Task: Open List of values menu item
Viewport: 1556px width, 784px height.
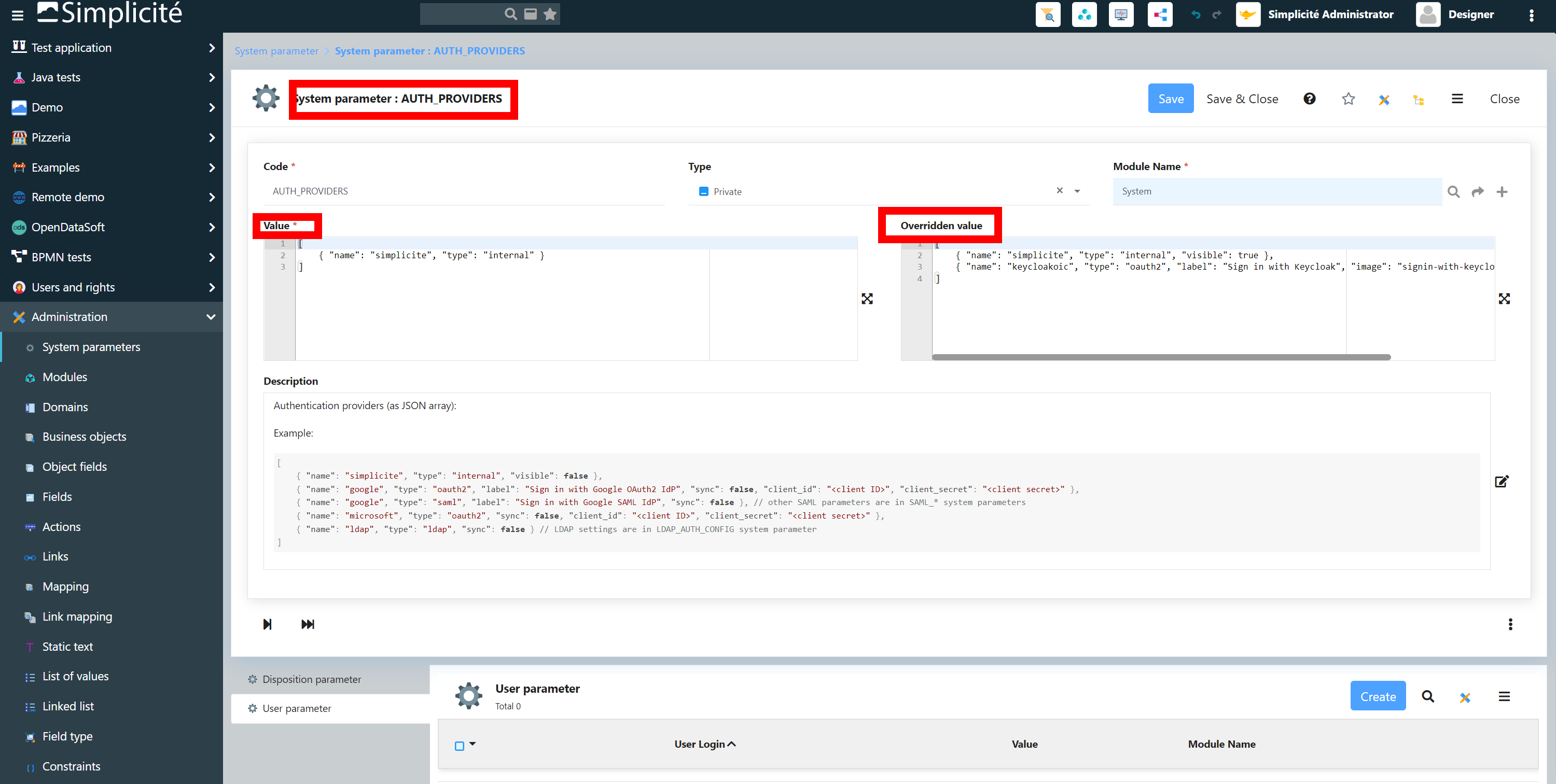Action: pos(111,677)
